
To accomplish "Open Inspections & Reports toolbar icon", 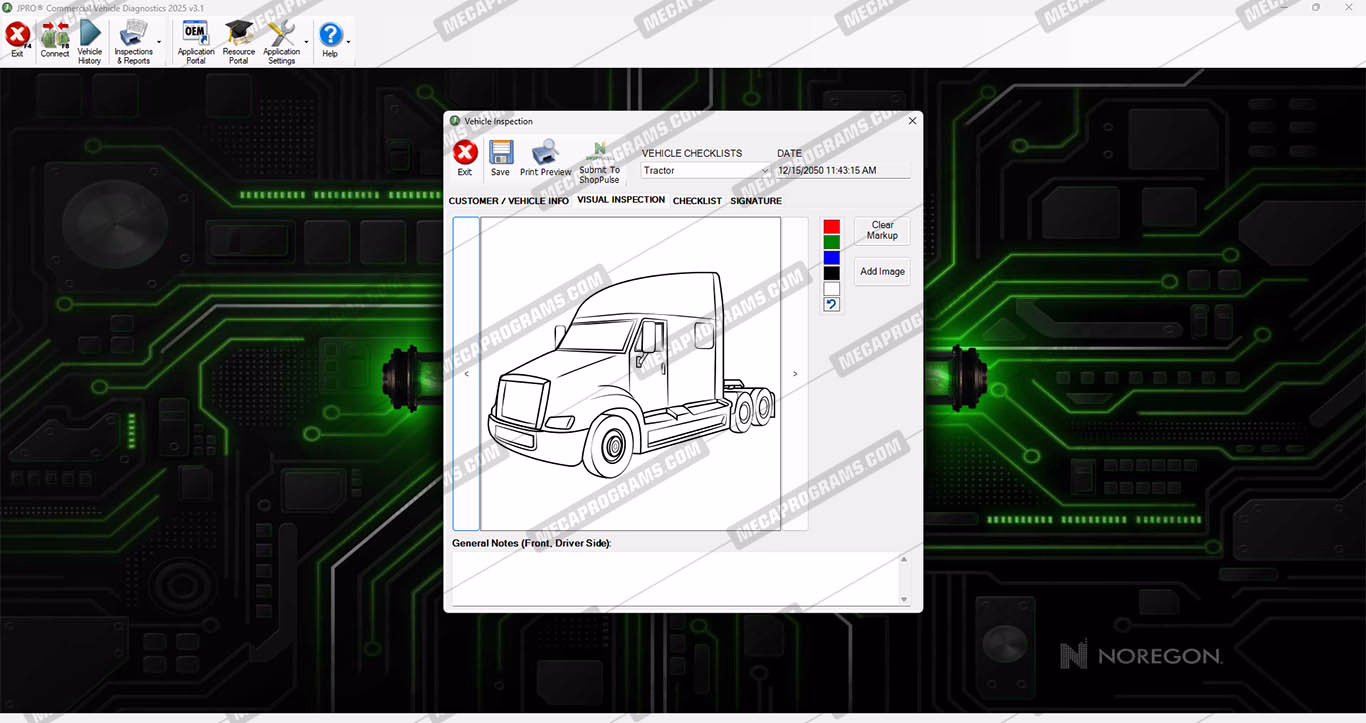I will (x=133, y=40).
